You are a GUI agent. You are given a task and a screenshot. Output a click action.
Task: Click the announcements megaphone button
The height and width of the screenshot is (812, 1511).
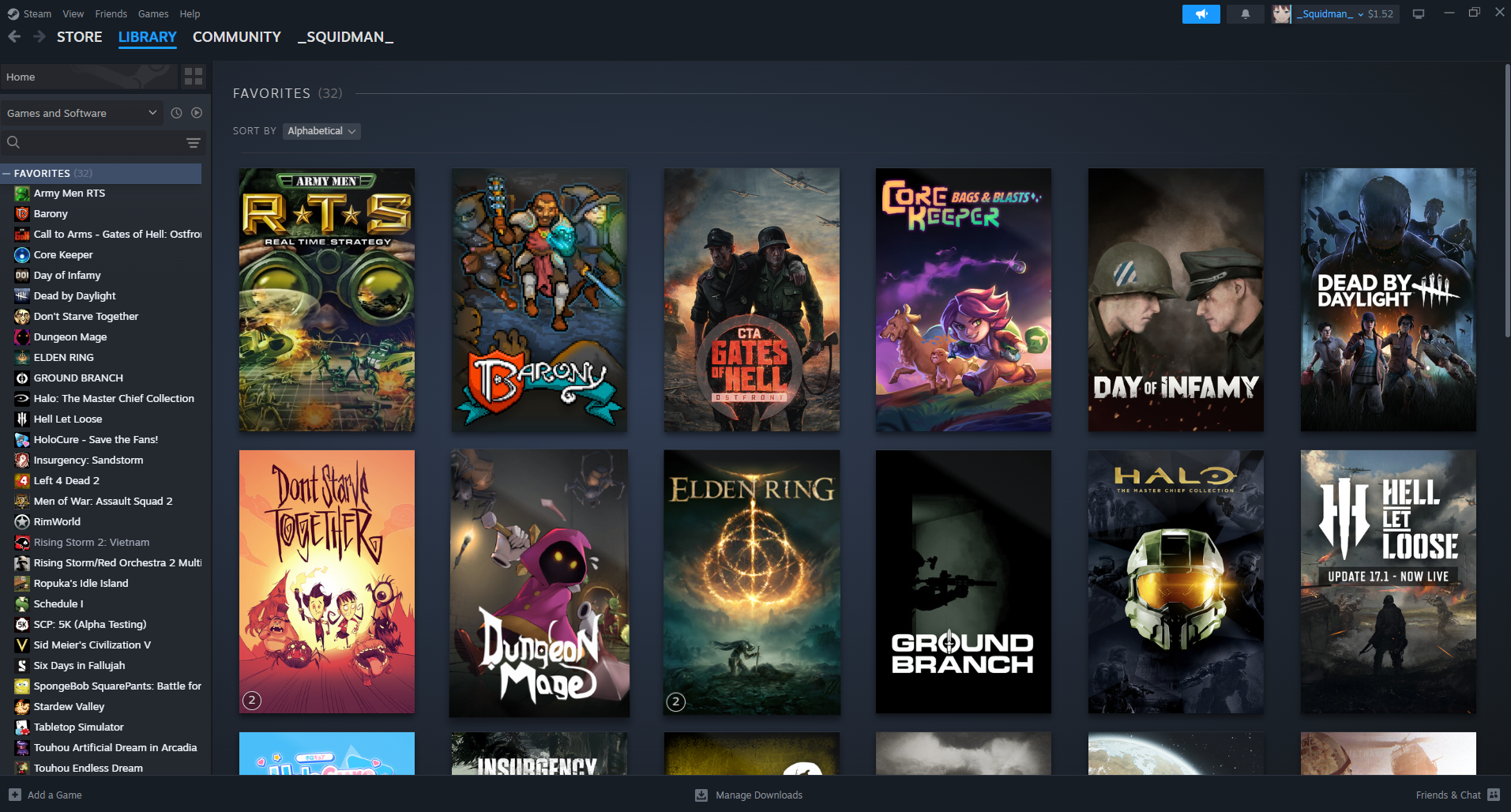point(1201,14)
